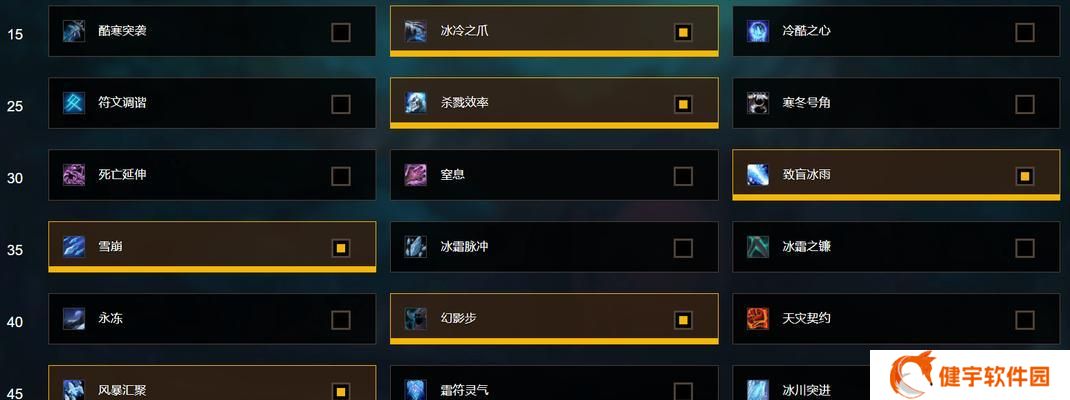The width and height of the screenshot is (1070, 400).
Task: Uncheck the 杀戮效率 checkbox
Action: pyautogui.click(x=683, y=104)
